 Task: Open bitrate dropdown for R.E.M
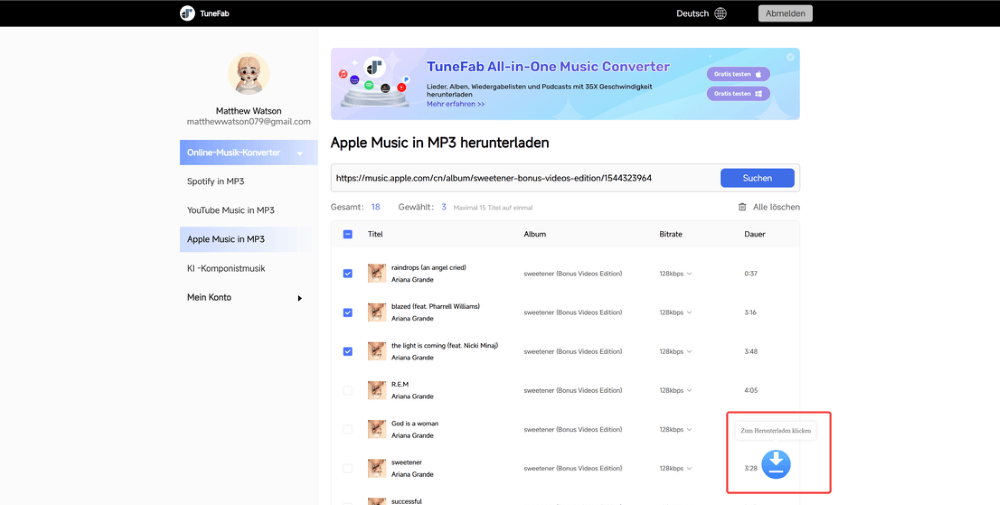(675, 390)
